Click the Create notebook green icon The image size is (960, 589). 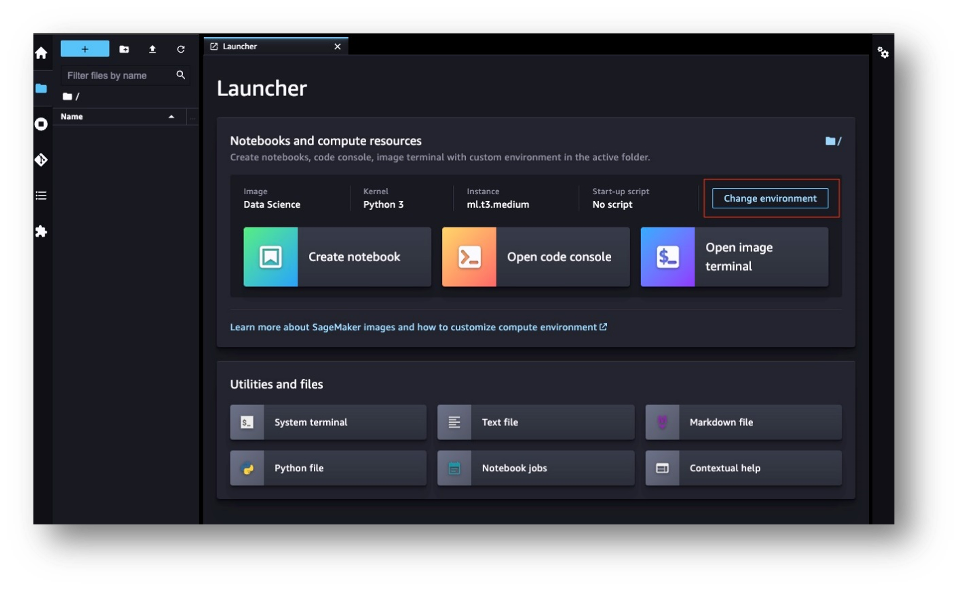pos(271,257)
